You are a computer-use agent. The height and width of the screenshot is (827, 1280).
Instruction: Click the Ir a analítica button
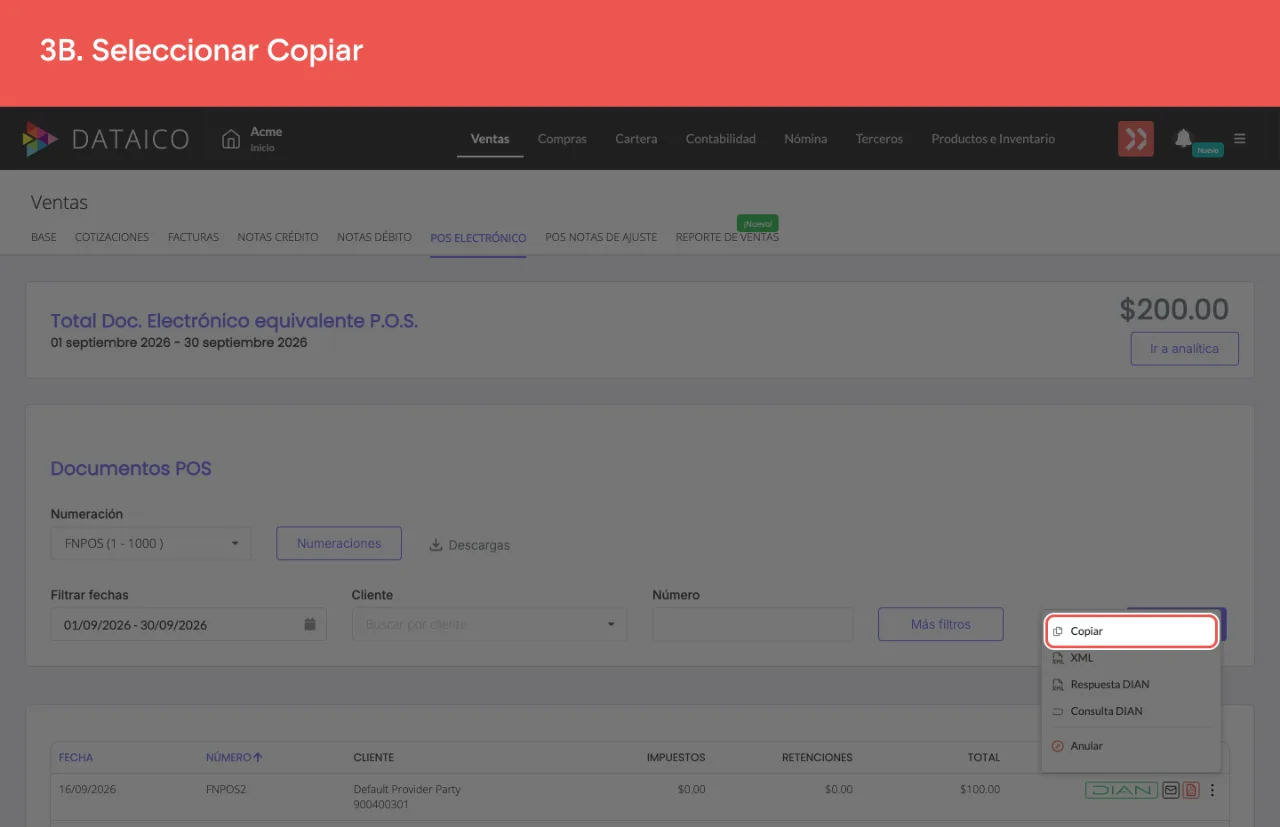tap(1184, 349)
